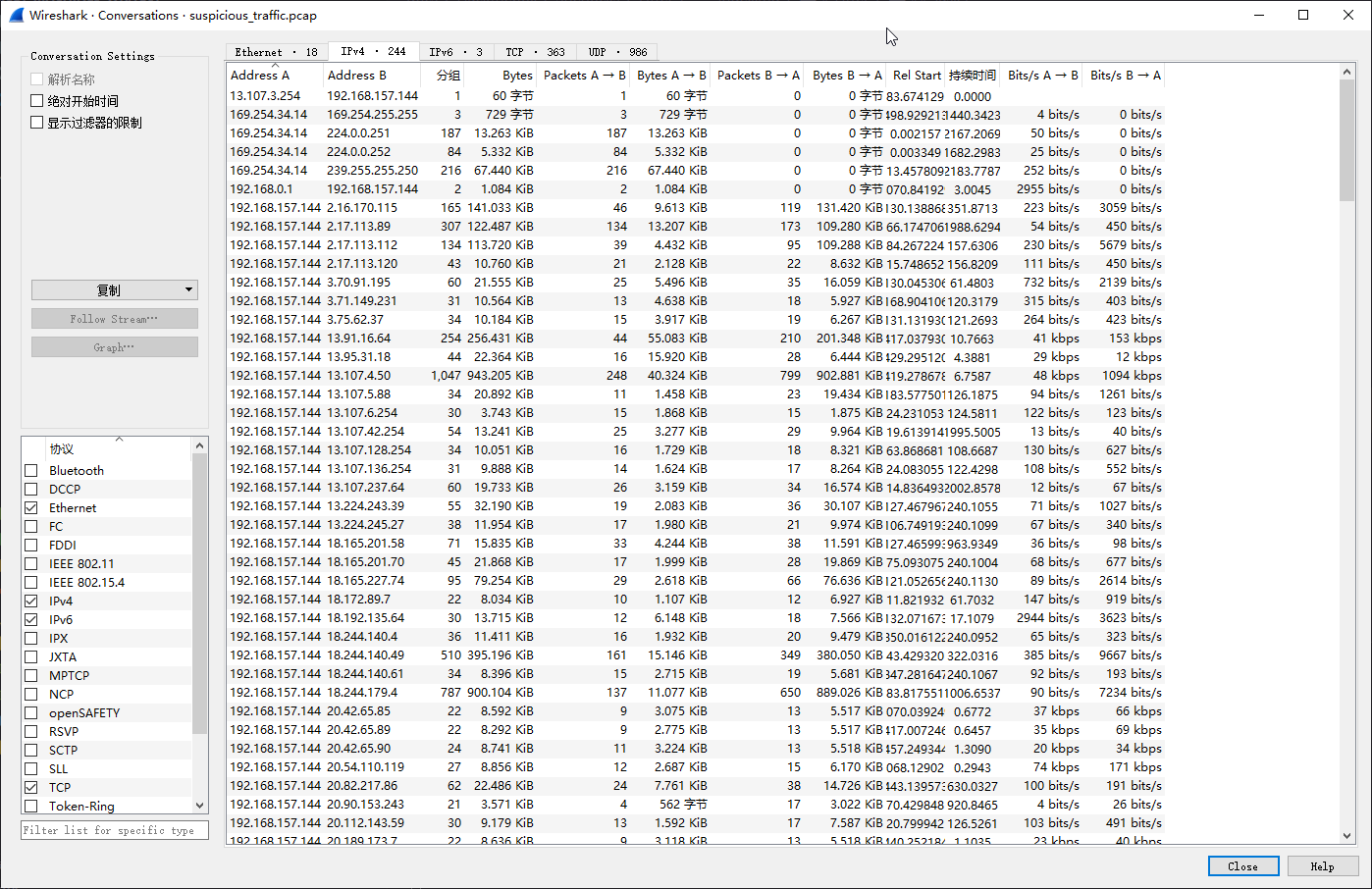Click the Graph button

pyautogui.click(x=115, y=347)
